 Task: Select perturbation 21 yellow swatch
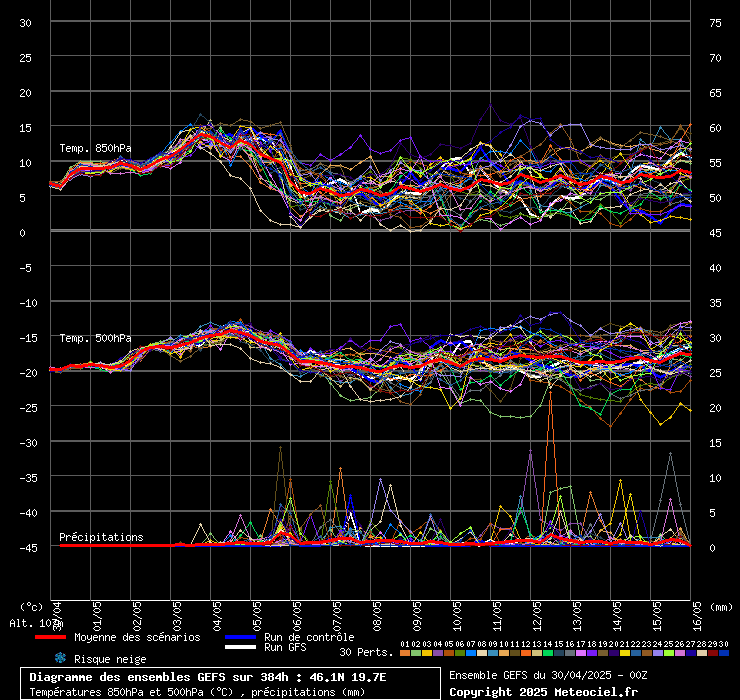tap(625, 653)
